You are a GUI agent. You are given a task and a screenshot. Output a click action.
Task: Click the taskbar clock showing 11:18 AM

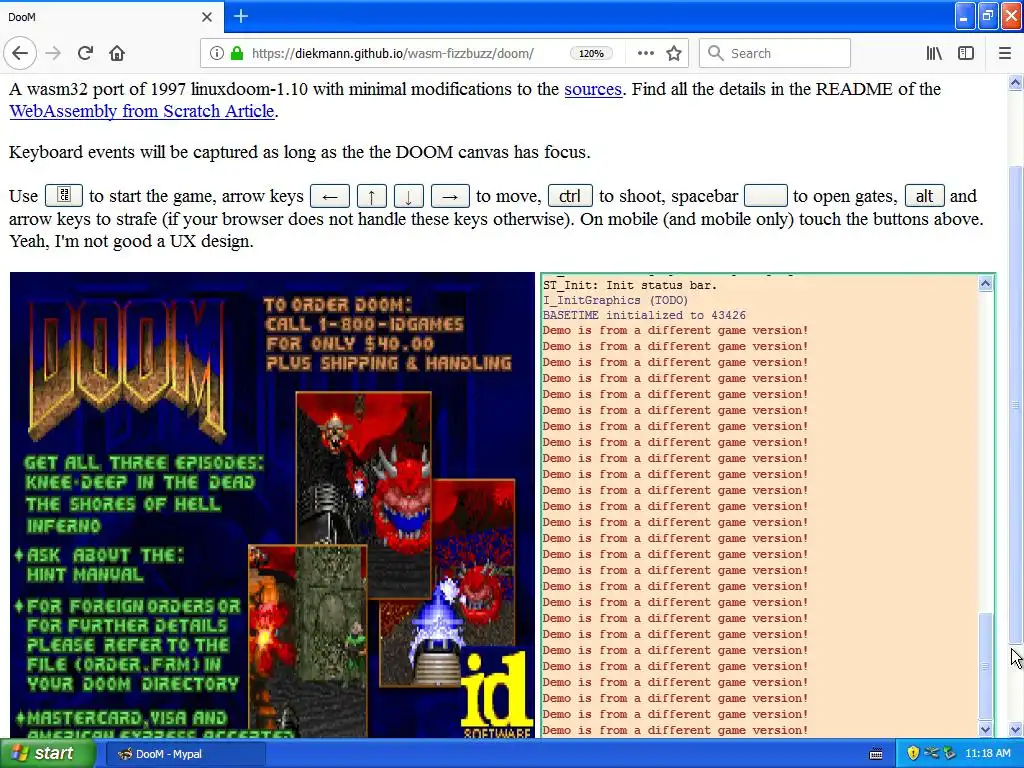click(987, 754)
